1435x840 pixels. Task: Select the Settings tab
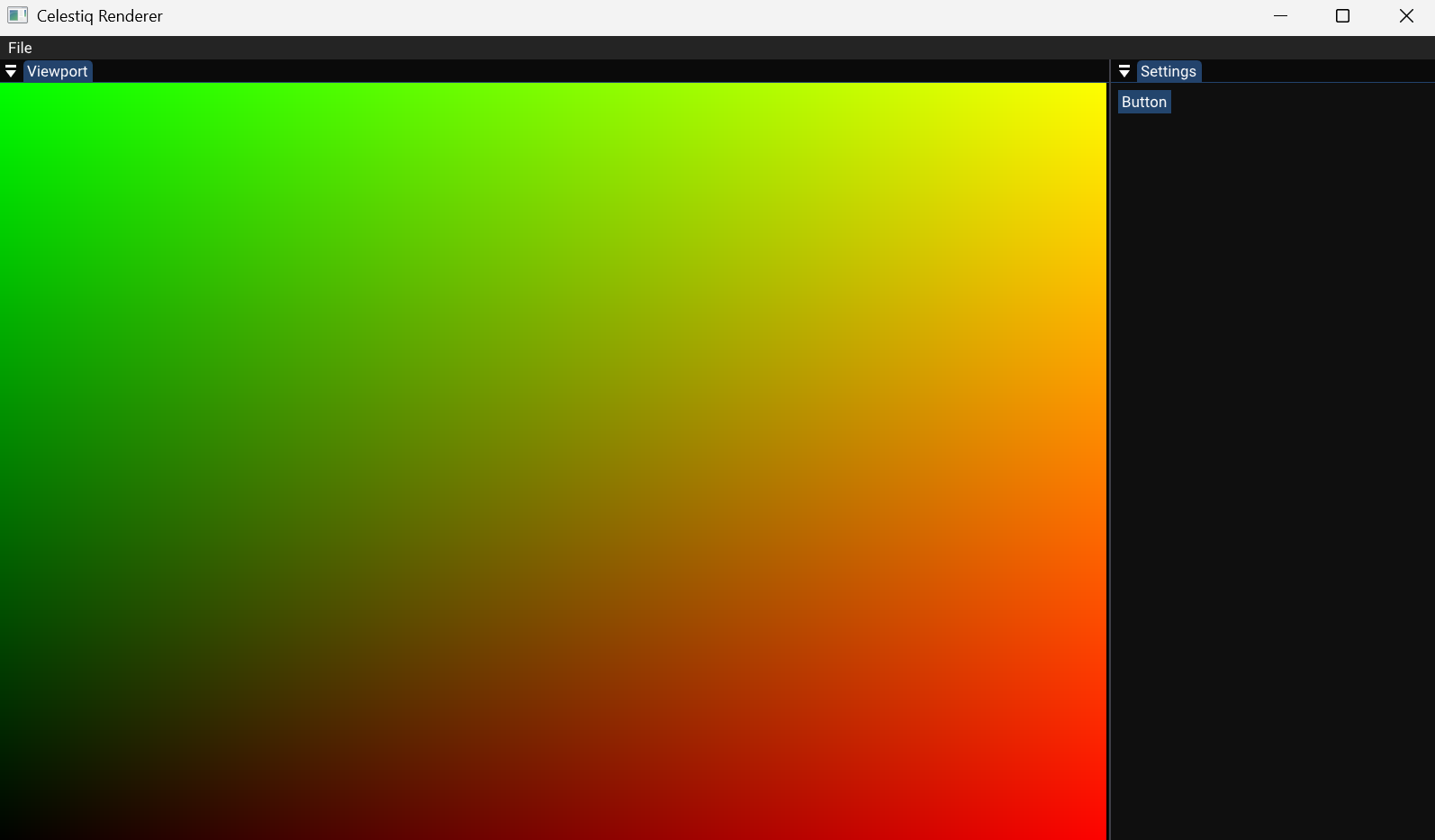coord(1168,71)
